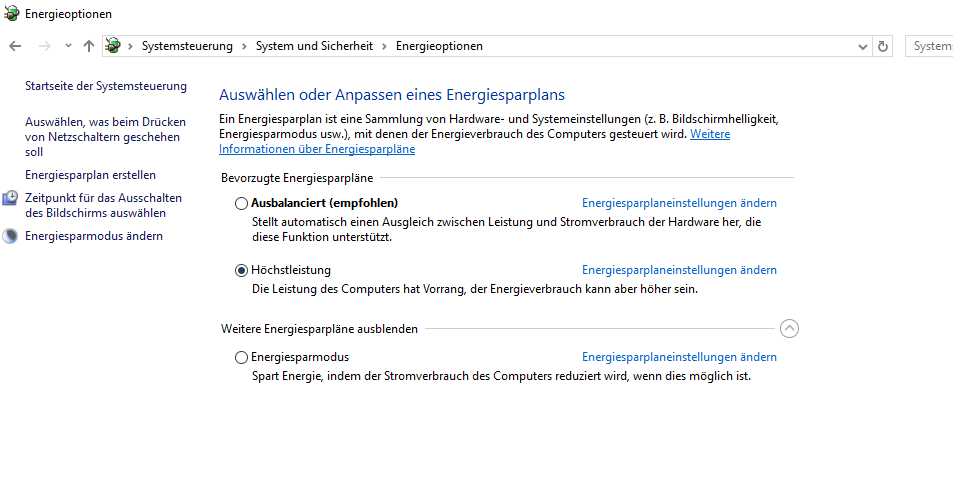Image resolution: width=953 pixels, height=489 pixels.
Task: Open System und Sicherheit breadcrumb
Action: tap(314, 46)
